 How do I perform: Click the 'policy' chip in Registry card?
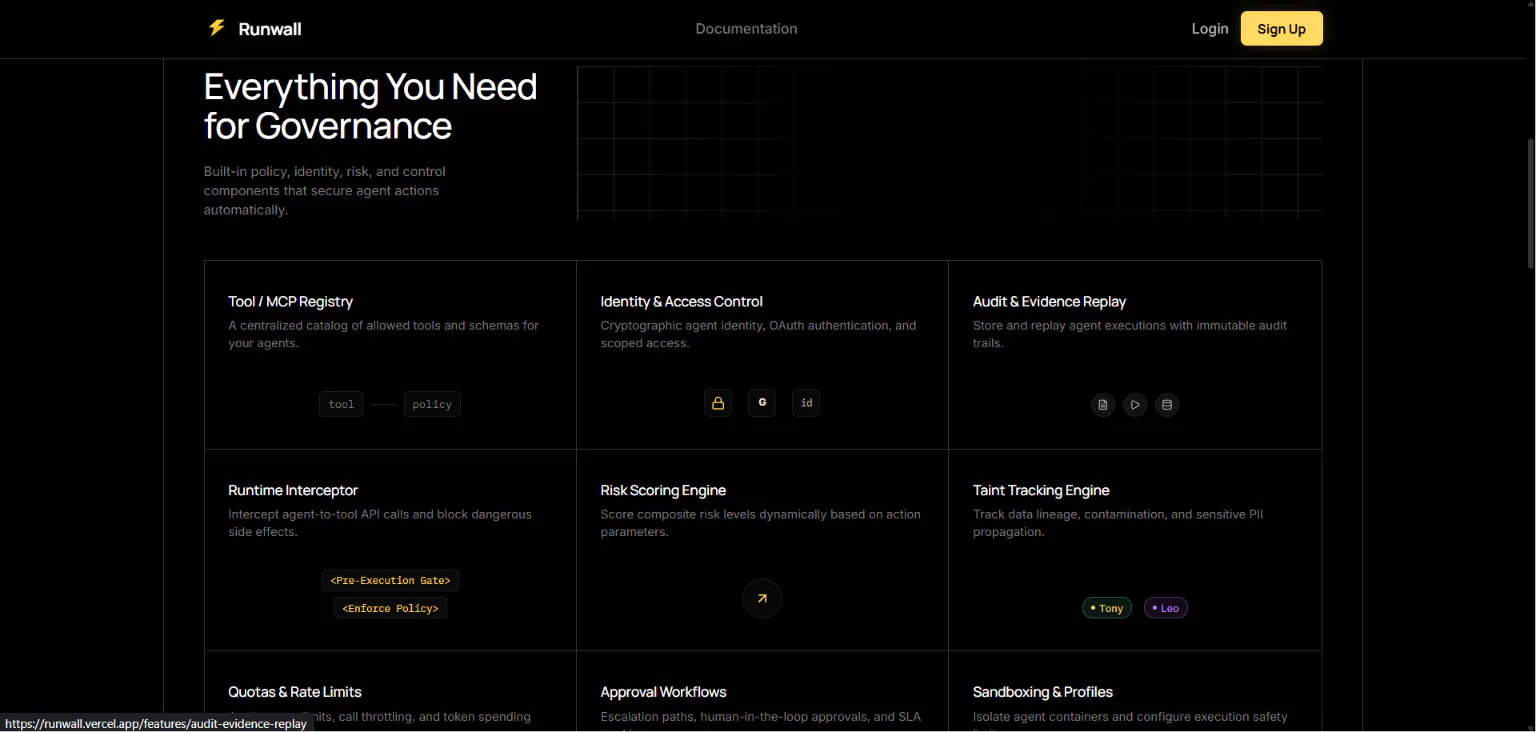(x=432, y=404)
